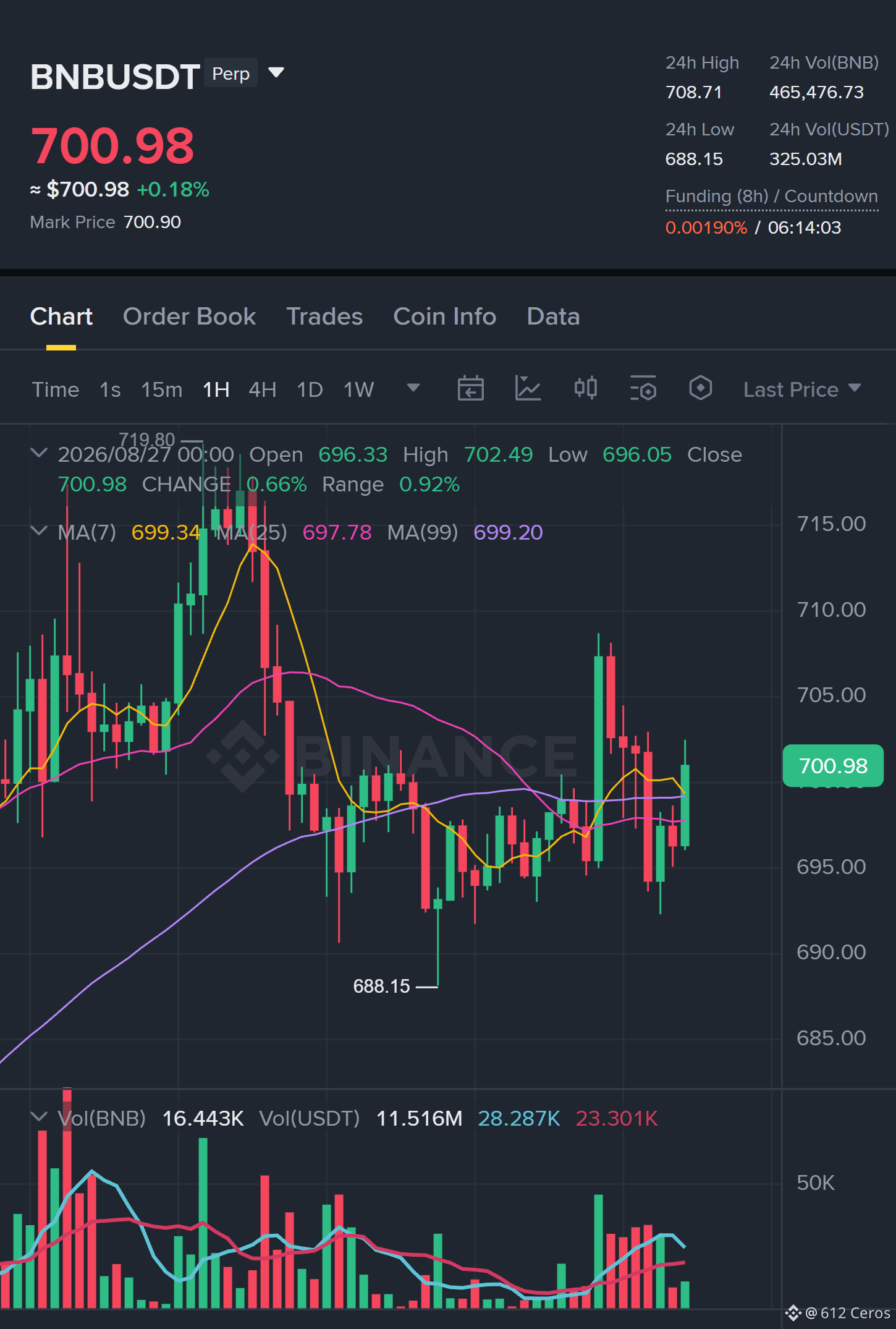Click the hexagon chart settings icon

pyautogui.click(x=700, y=389)
